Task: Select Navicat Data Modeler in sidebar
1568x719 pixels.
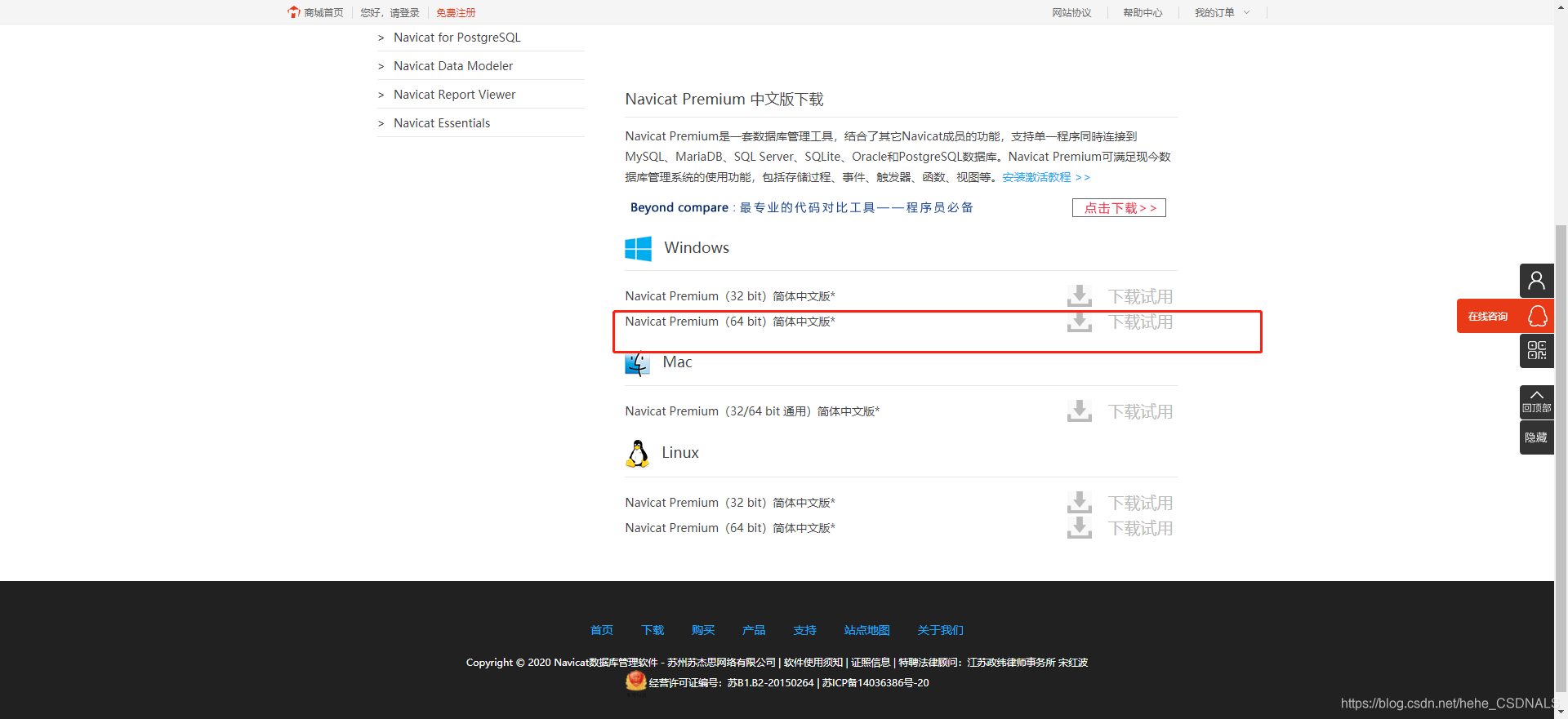Action: pyautogui.click(x=453, y=66)
